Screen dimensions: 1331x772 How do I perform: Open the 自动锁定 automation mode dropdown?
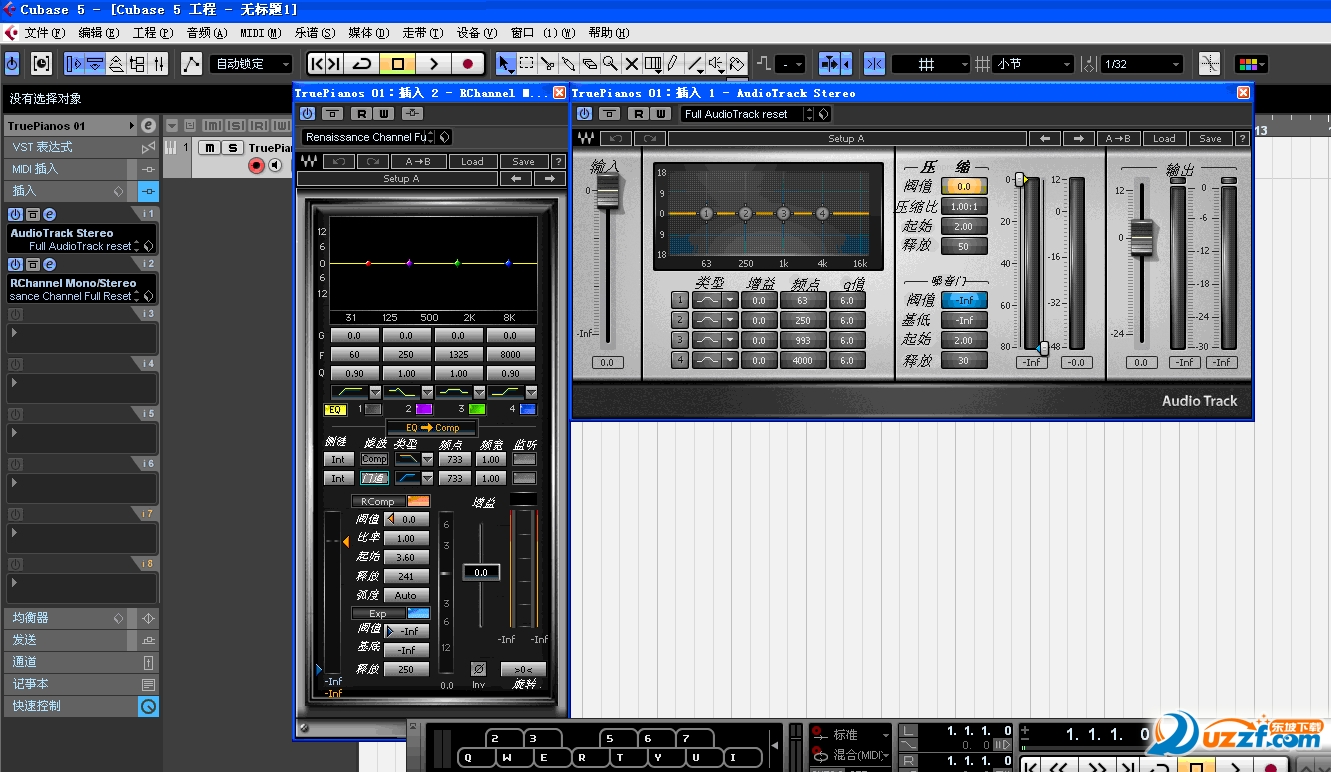pyautogui.click(x=251, y=64)
